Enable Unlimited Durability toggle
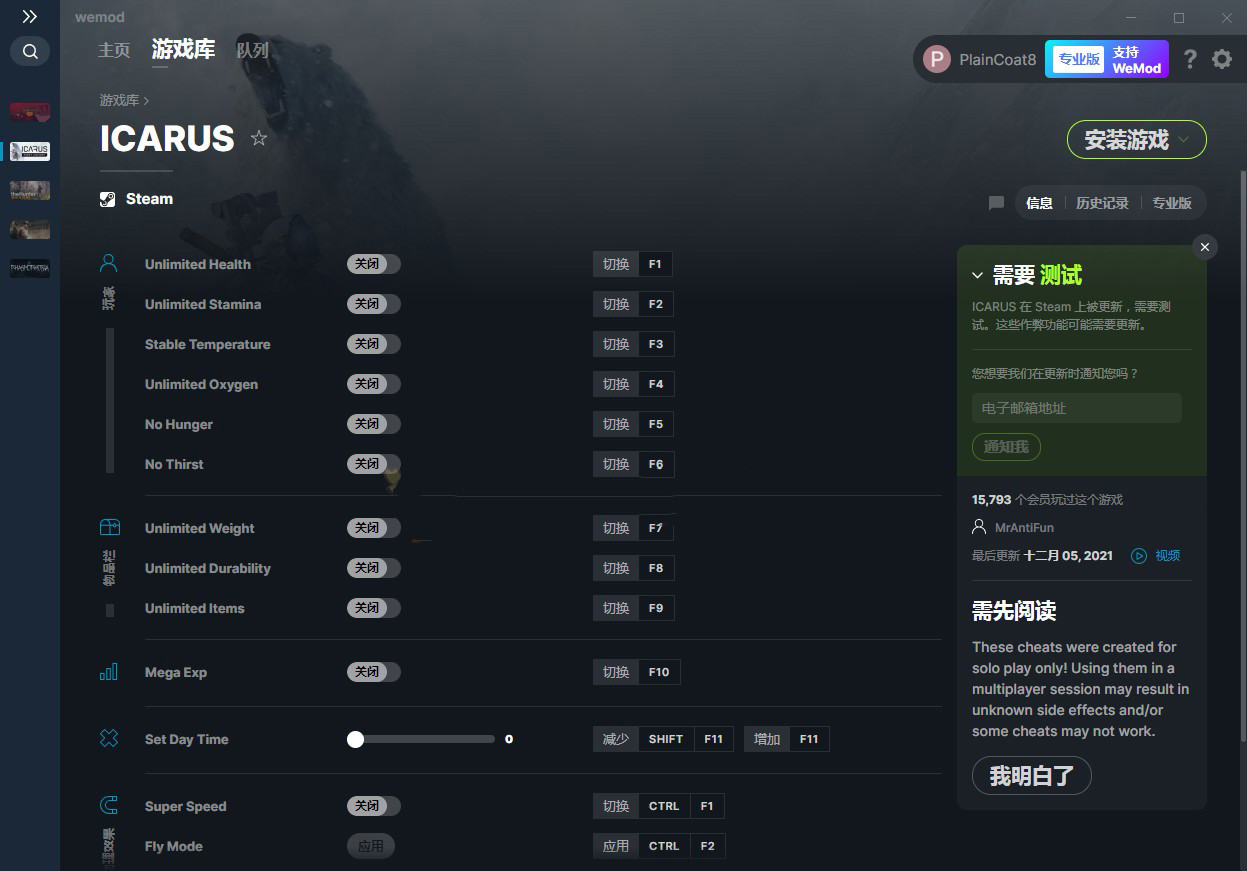This screenshot has width=1247, height=871. coord(374,568)
